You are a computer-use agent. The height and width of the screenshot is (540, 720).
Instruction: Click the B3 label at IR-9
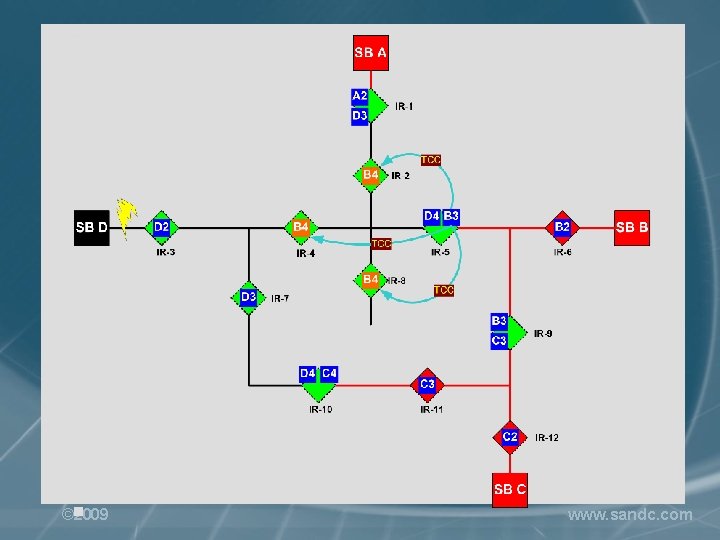coord(499,321)
